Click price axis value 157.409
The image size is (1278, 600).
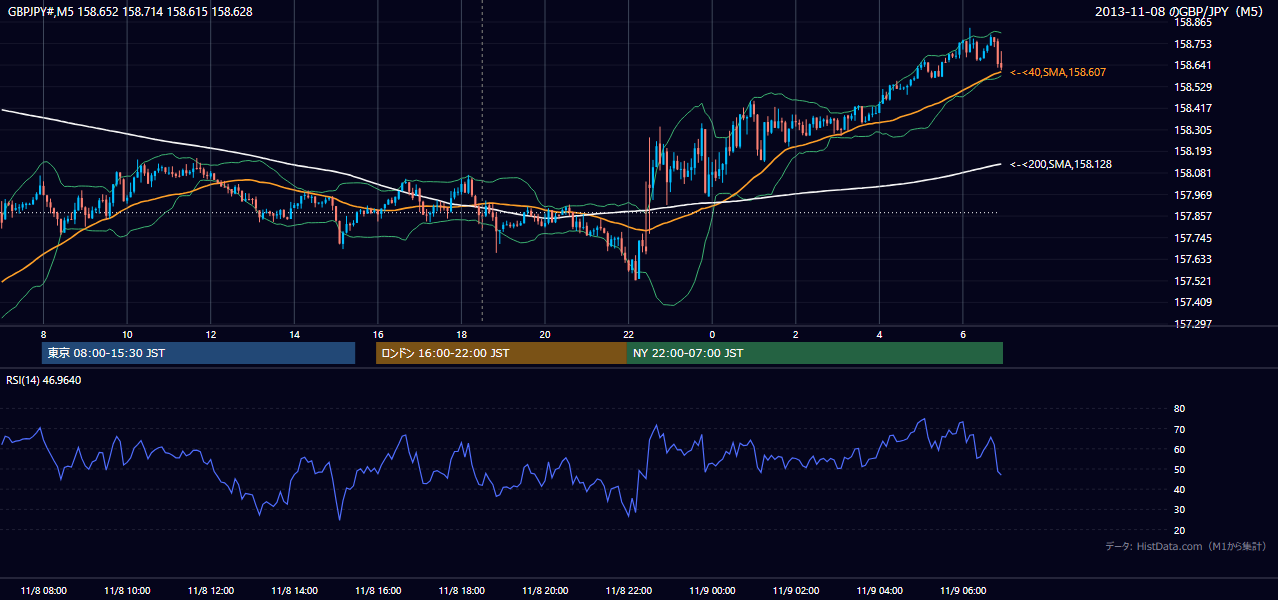1193,303
